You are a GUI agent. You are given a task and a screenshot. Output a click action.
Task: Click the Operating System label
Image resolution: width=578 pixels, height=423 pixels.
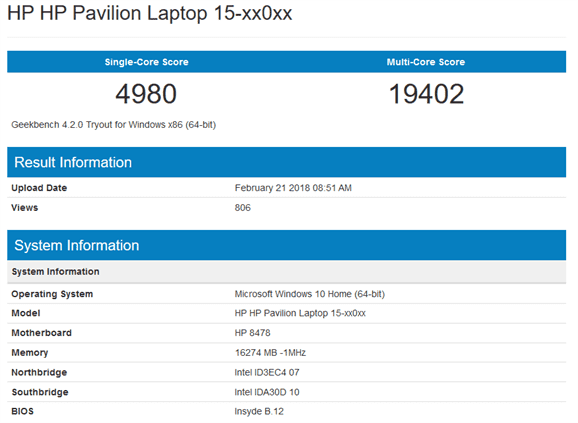coord(52,294)
